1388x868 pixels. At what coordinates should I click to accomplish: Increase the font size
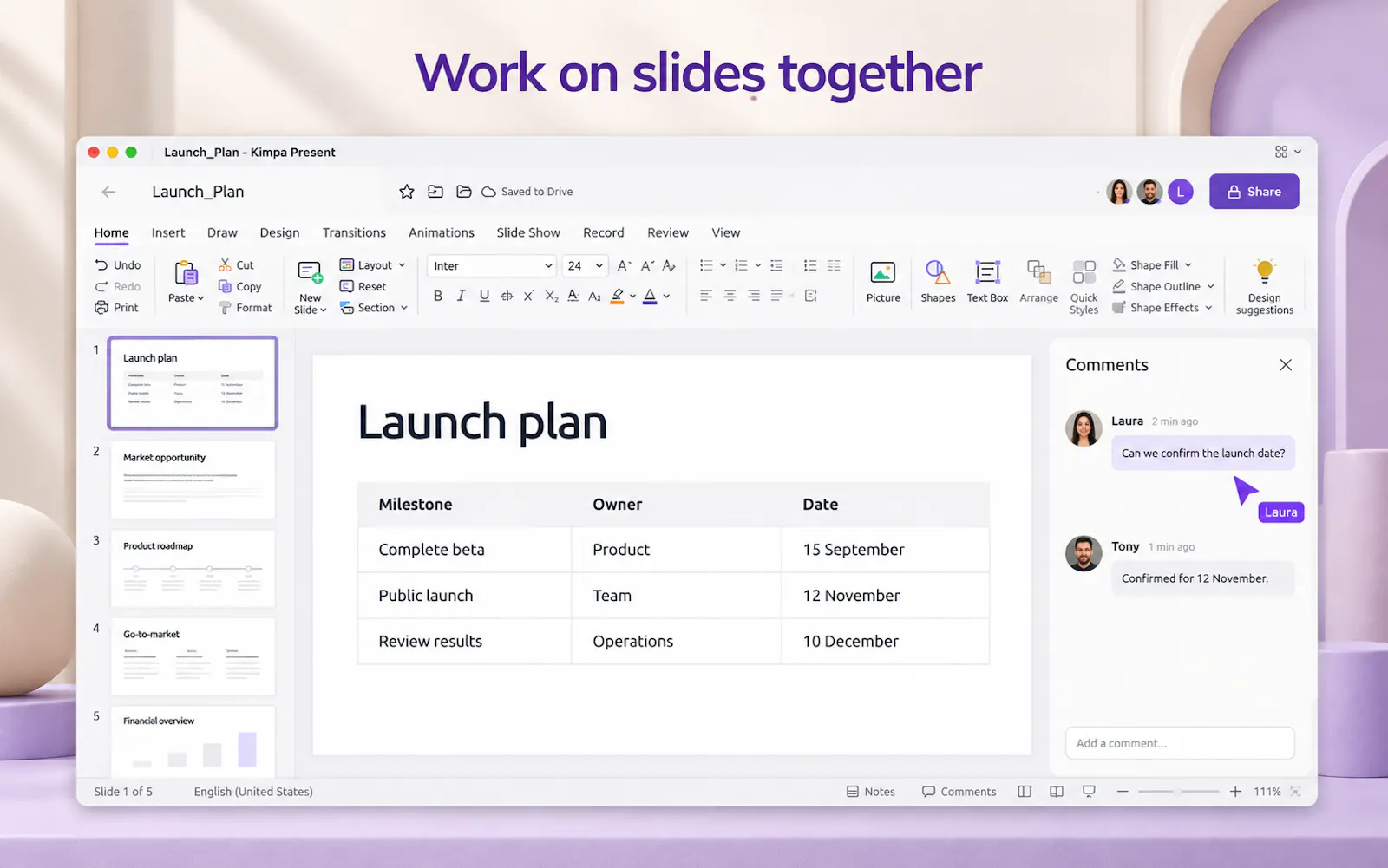pos(624,266)
